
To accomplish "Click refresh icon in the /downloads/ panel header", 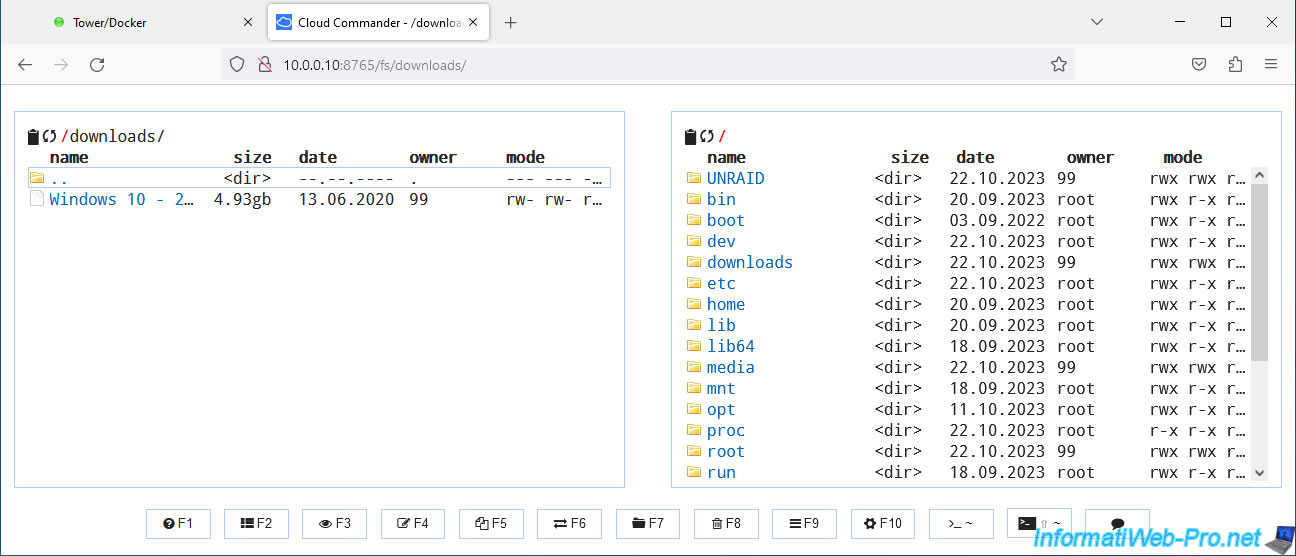I will click(x=49, y=137).
